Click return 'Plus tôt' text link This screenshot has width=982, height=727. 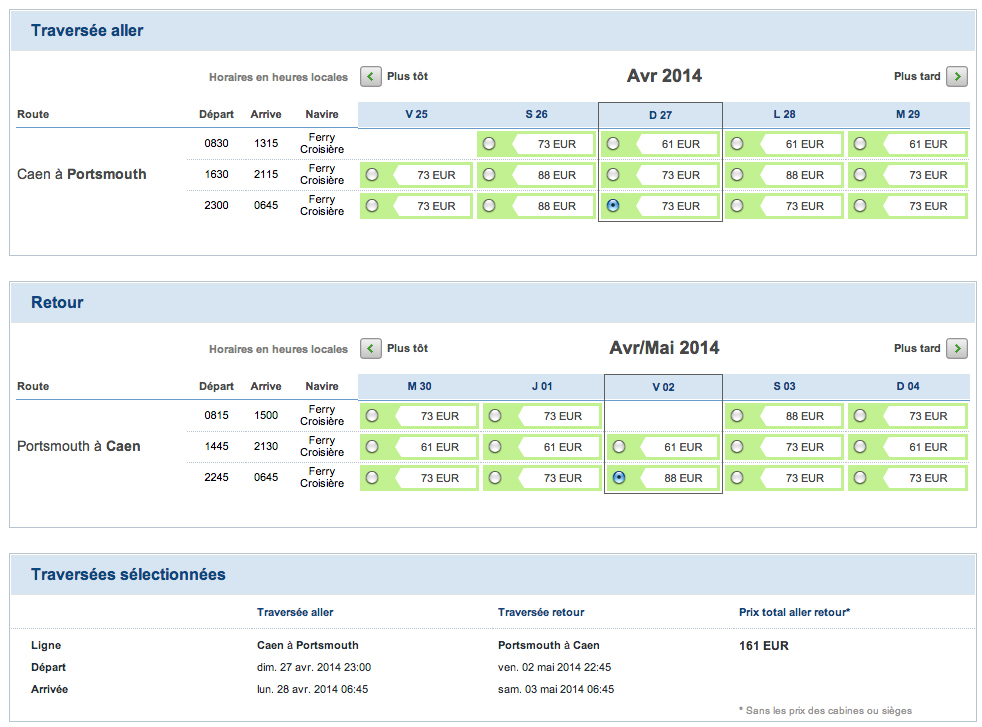pyautogui.click(x=407, y=348)
